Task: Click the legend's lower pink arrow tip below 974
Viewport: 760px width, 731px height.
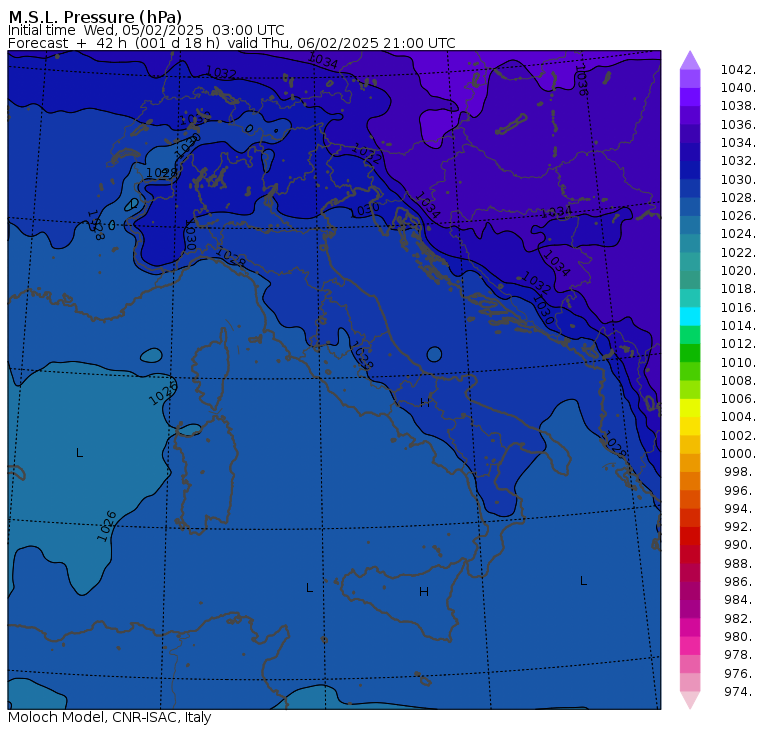Action: (690, 700)
